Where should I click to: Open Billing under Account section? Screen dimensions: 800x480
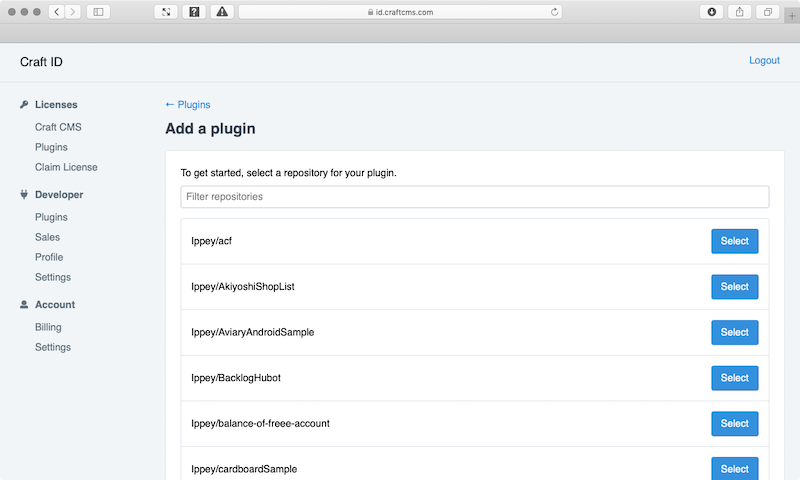[48, 327]
